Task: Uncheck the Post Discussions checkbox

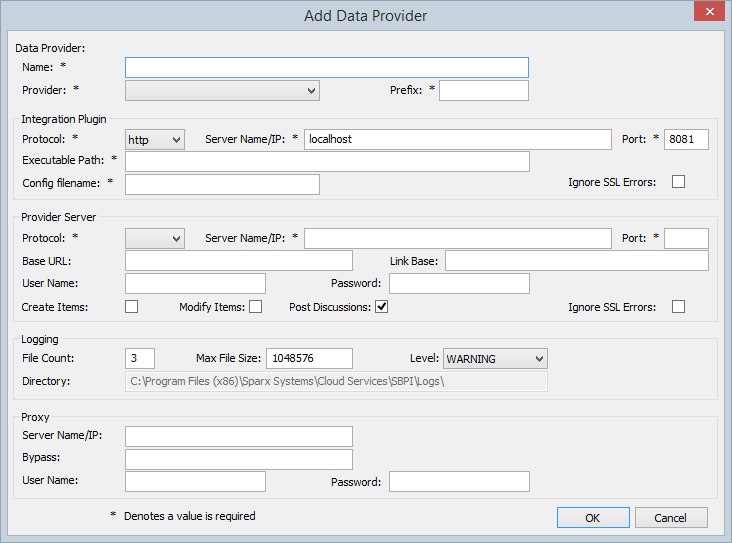Action: (x=381, y=307)
